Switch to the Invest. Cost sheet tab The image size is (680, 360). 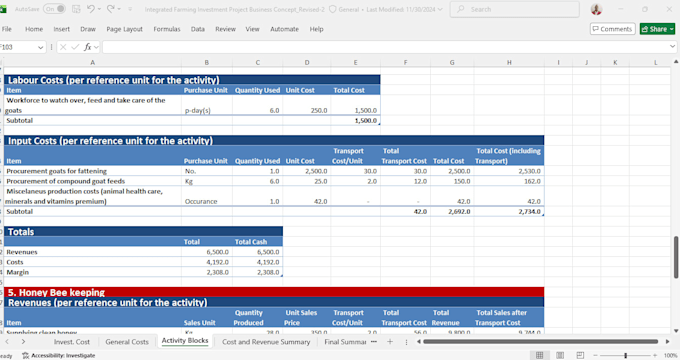point(72,342)
